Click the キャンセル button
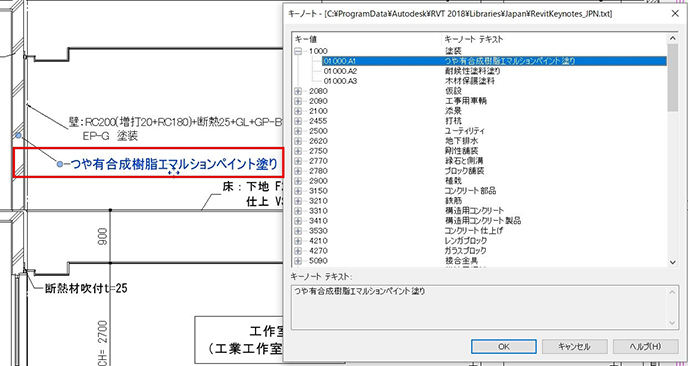688x366 pixels. pos(575,346)
